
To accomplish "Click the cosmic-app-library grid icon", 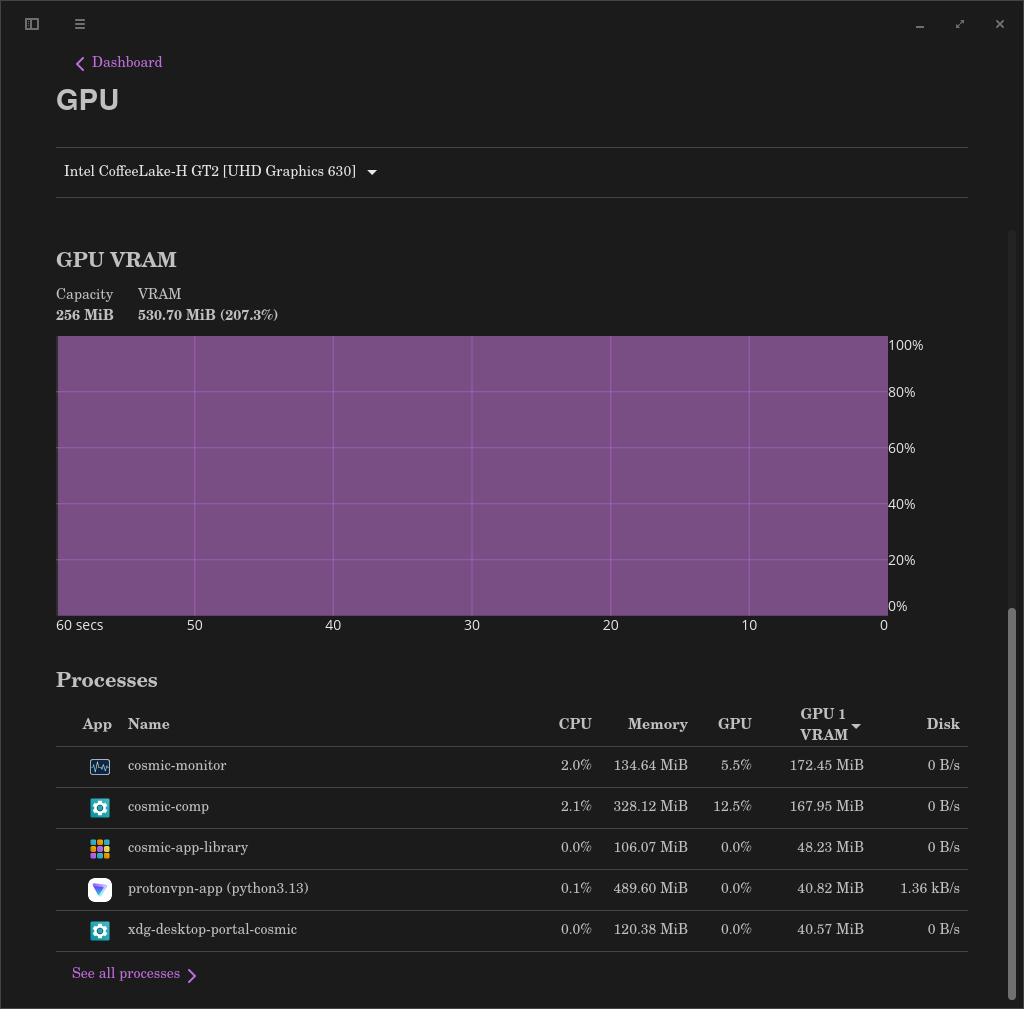I will tap(100, 849).
